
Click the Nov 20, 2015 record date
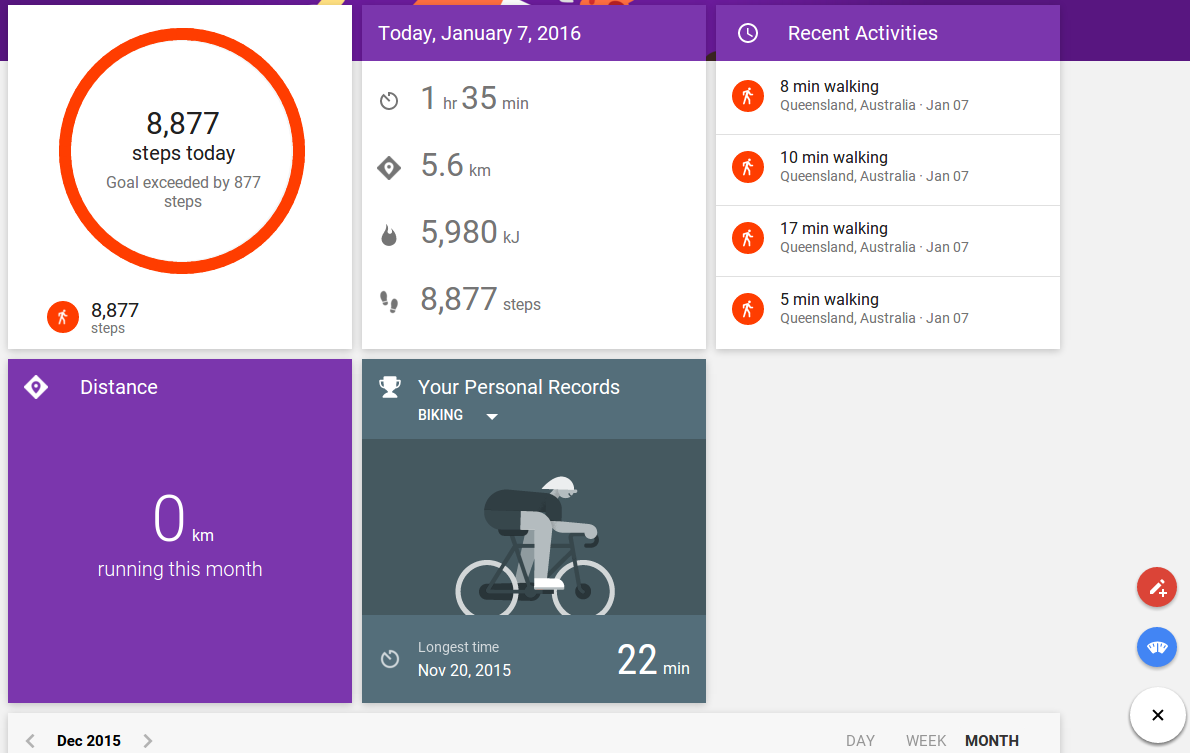[x=464, y=670]
